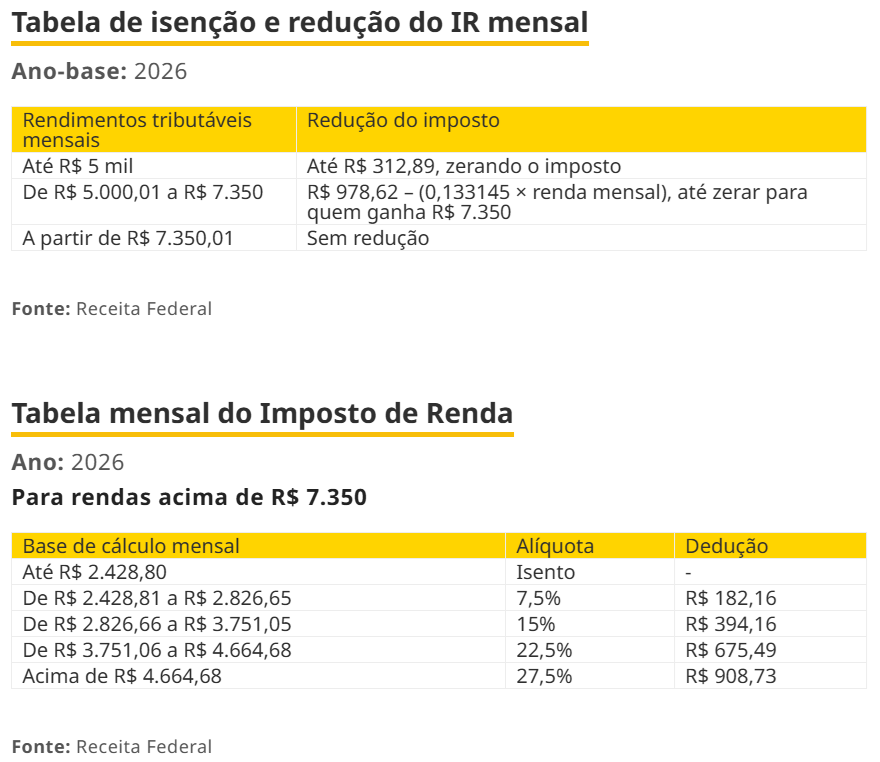Click the 'Até R$ 312,89, zerando o imposto' cell
This screenshot has width=880, height=762.
tap(464, 166)
